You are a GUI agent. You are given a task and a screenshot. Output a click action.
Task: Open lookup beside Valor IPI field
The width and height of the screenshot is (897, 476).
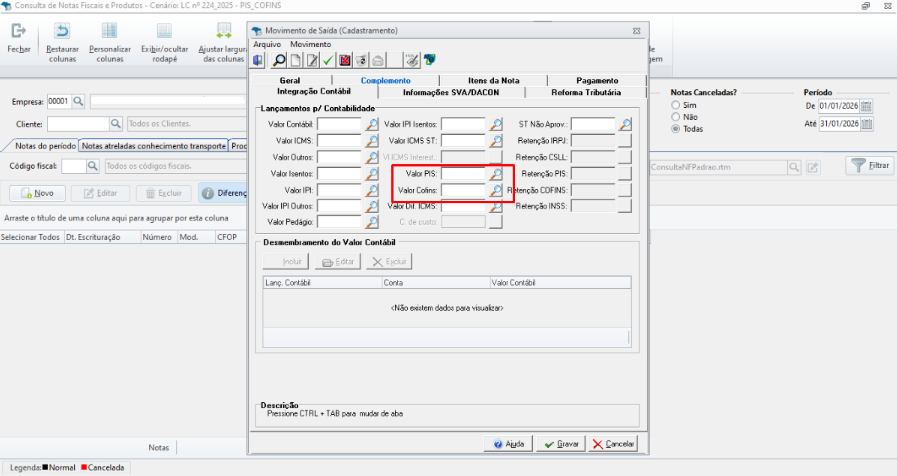tap(372, 190)
